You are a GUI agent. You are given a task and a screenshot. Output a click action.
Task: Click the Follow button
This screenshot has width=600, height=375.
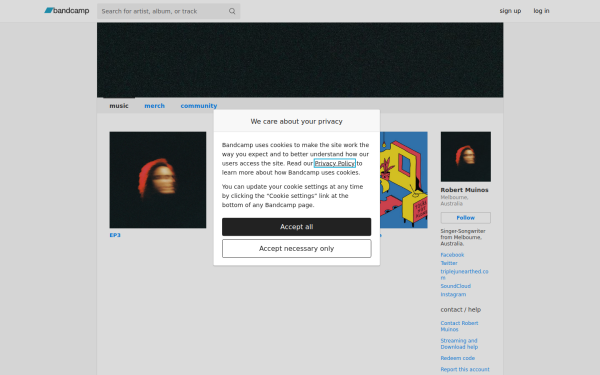[x=466, y=218]
